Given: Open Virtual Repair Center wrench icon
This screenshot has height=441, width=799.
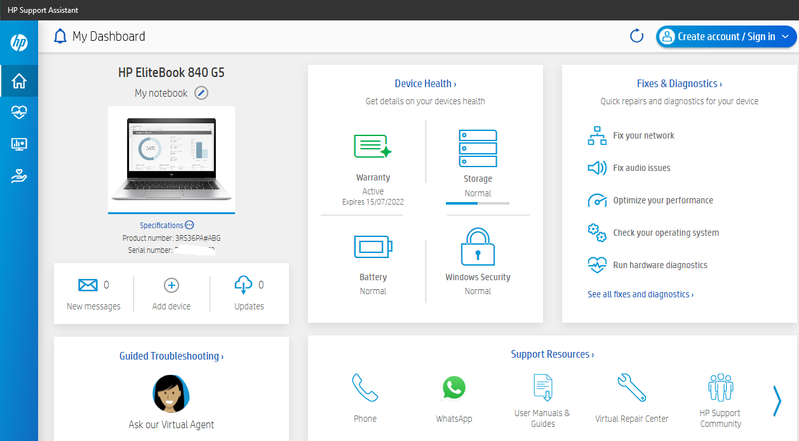Looking at the screenshot, I should [x=631, y=387].
